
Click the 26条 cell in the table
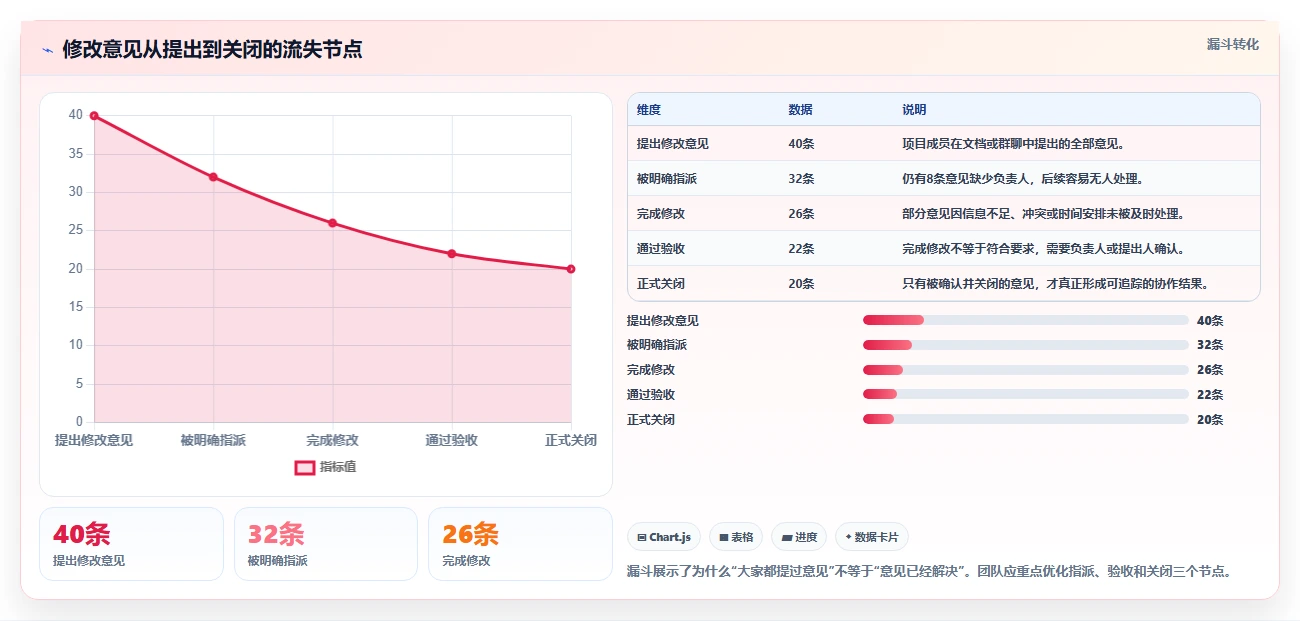(x=801, y=214)
